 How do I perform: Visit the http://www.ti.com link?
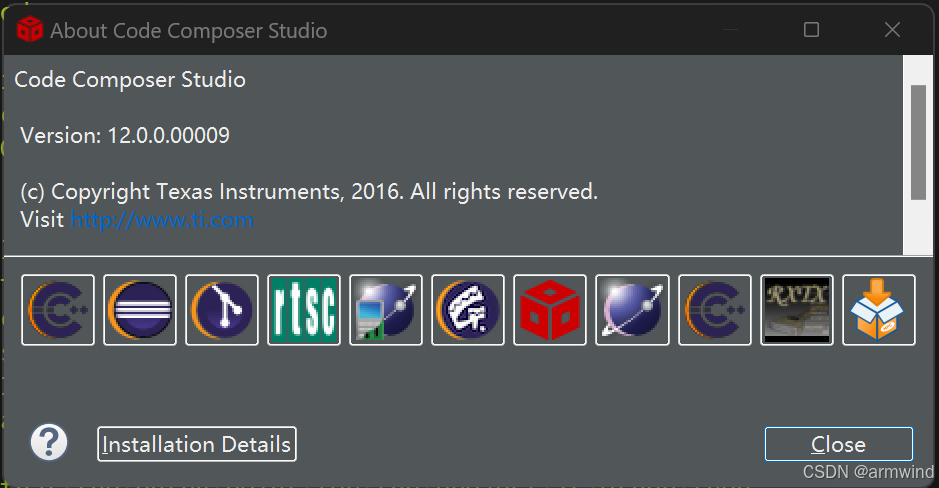point(162,220)
